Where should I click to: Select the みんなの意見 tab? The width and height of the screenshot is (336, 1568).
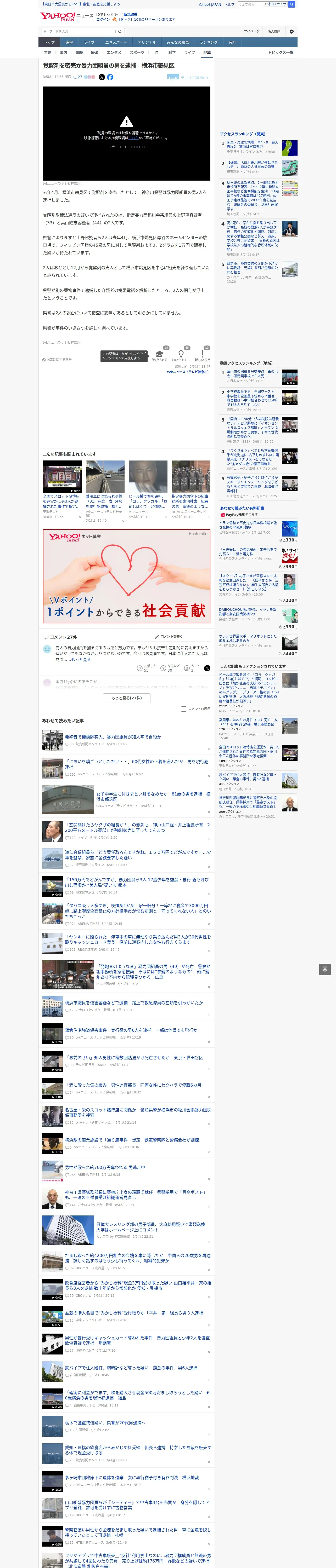tap(177, 42)
